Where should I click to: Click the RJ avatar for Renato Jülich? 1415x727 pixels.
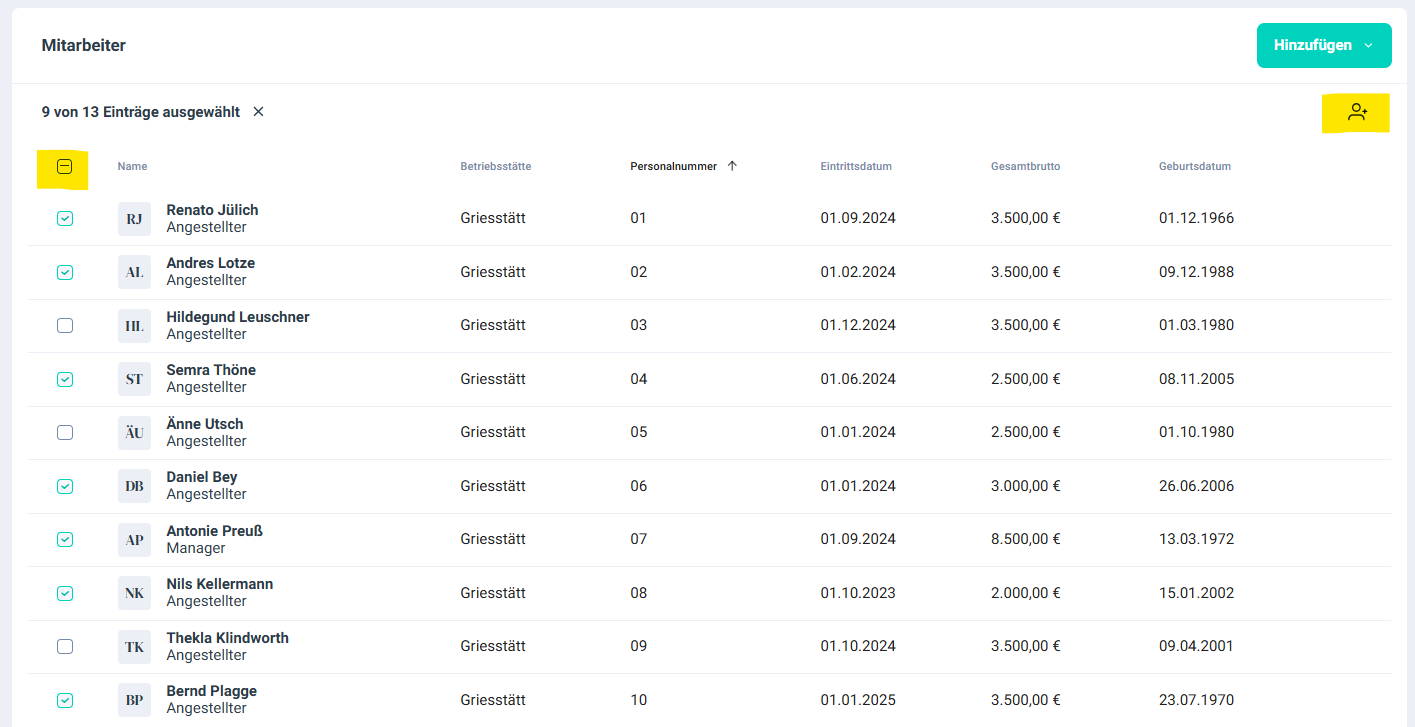134,219
